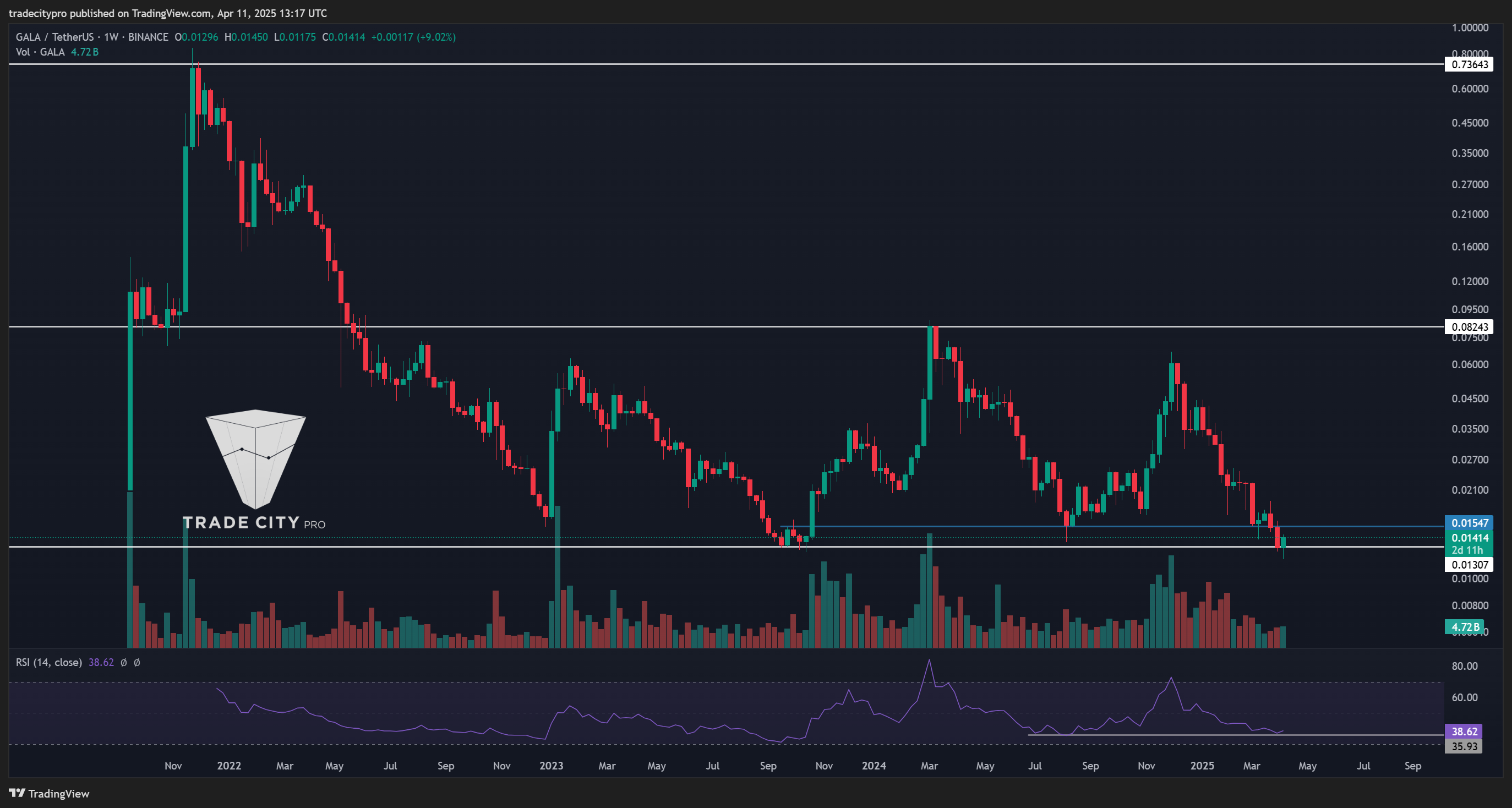Click the 0.45000 price axis tick
The image size is (1512, 808).
pos(1470,123)
